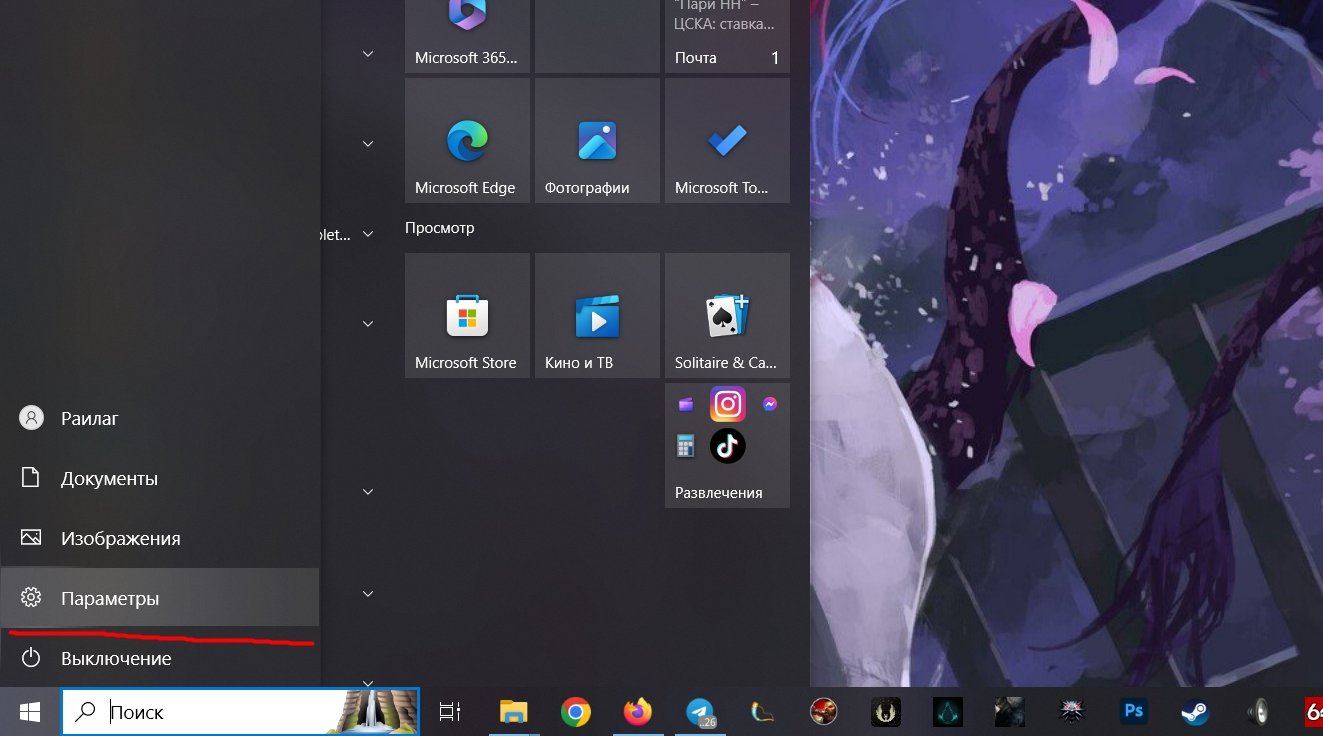Open Параметры in the Start menu

pyautogui.click(x=110, y=598)
